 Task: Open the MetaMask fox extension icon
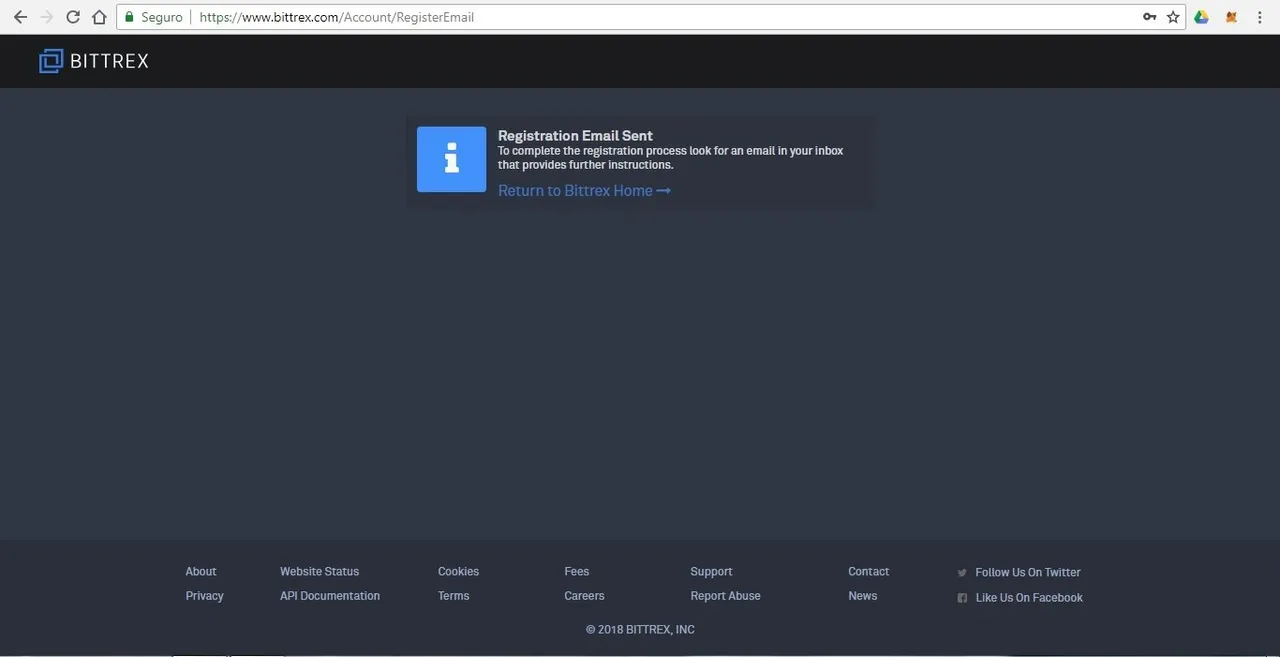1232,17
